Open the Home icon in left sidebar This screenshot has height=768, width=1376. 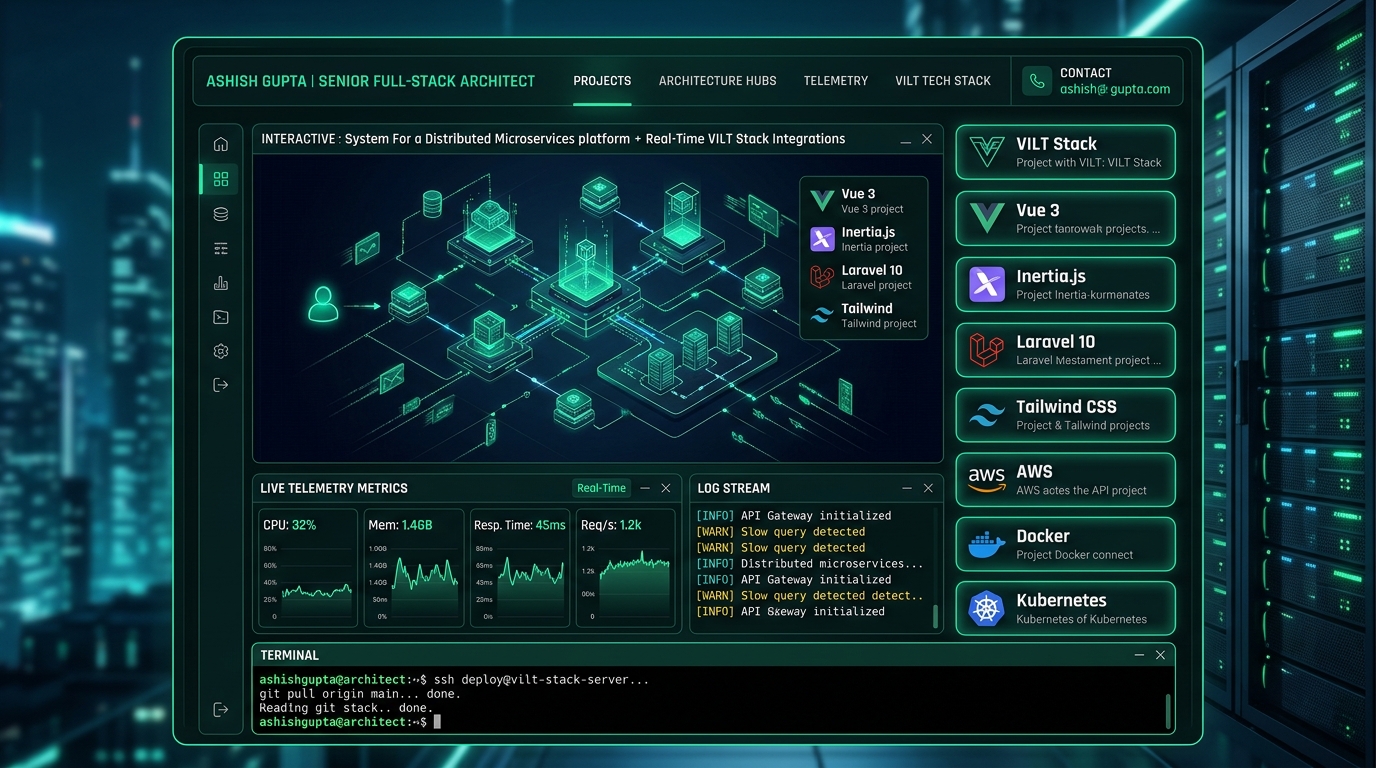click(x=221, y=144)
